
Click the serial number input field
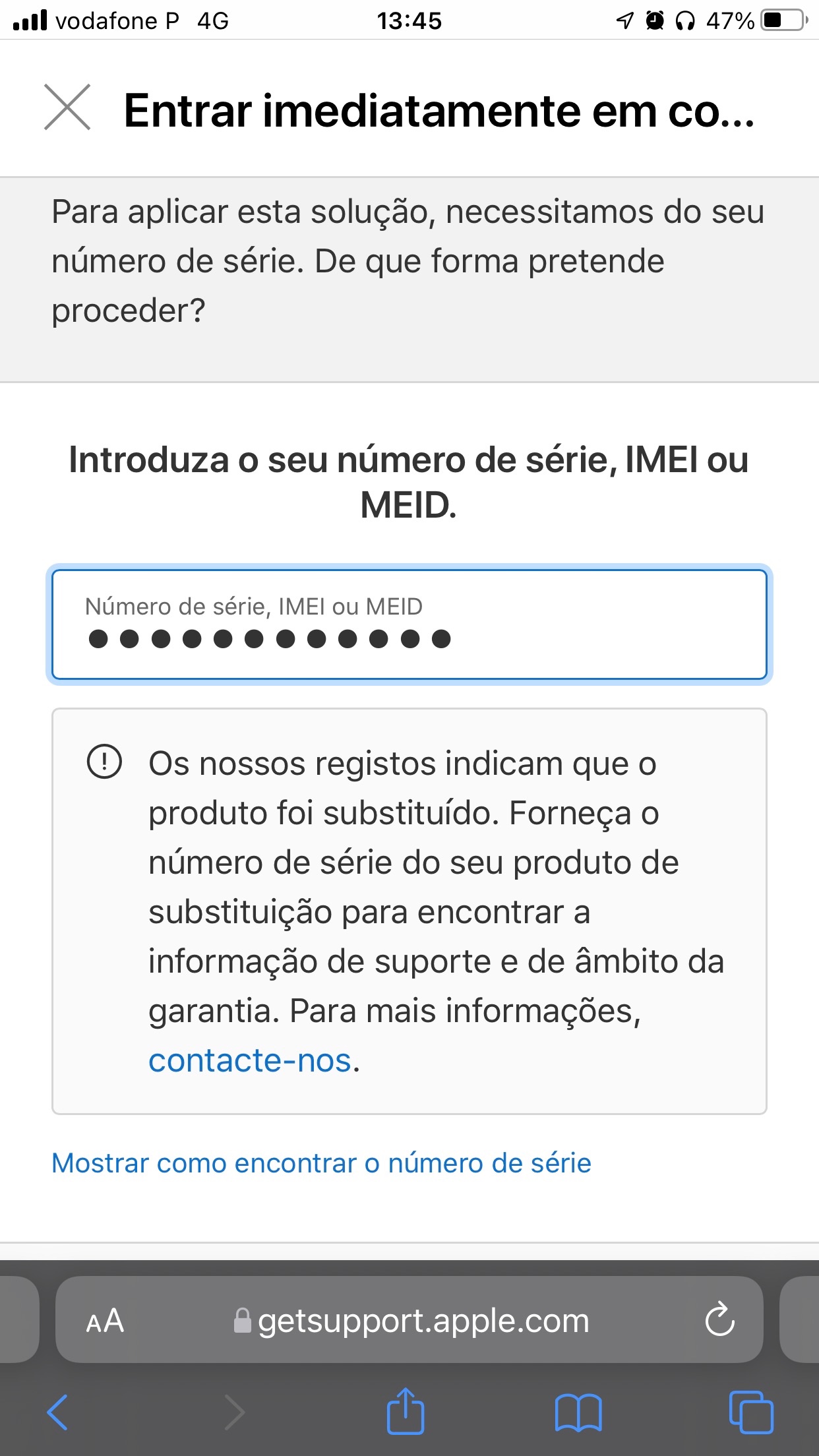pyautogui.click(x=409, y=624)
